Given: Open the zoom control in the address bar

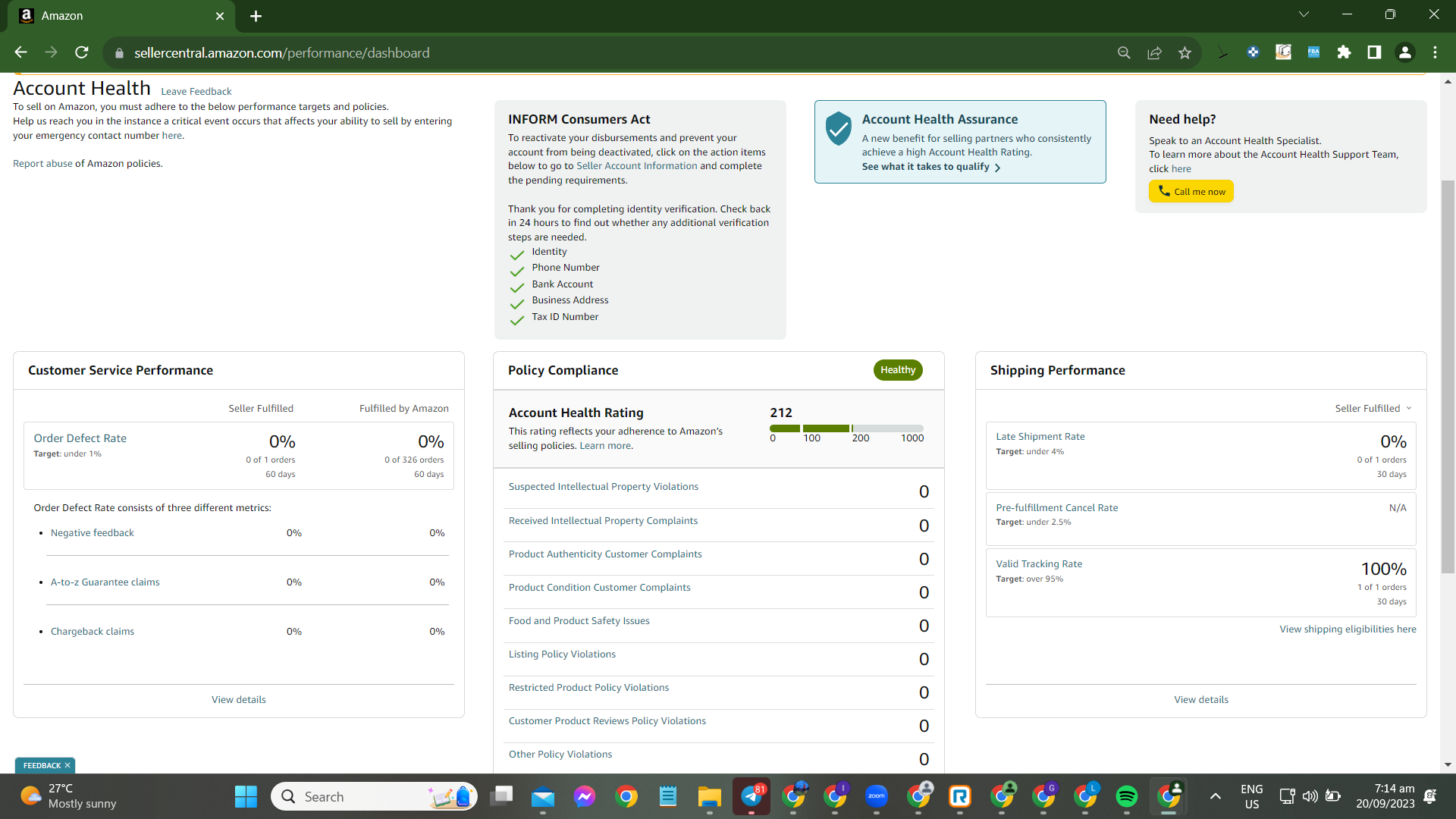Looking at the screenshot, I should pos(1124,53).
